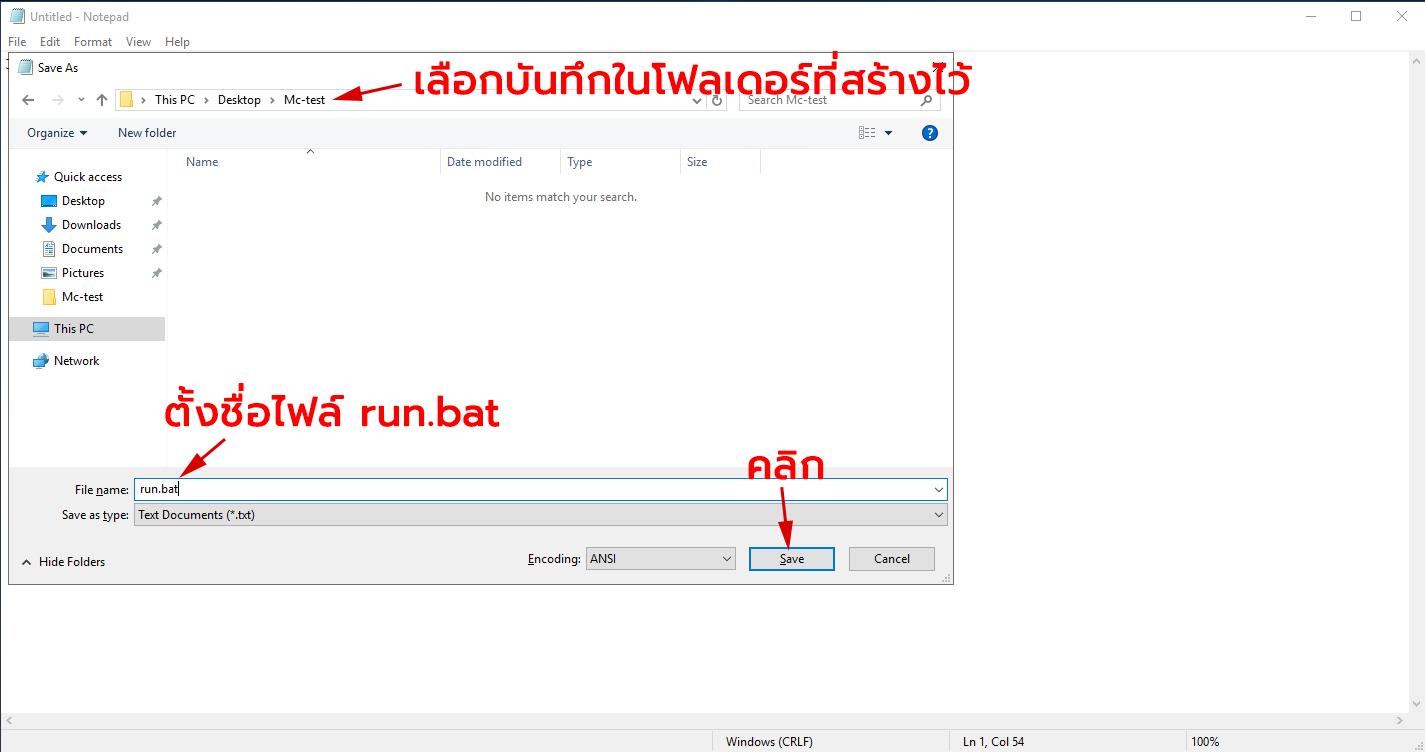
Task: Click the Up one level arrow
Action: [101, 99]
